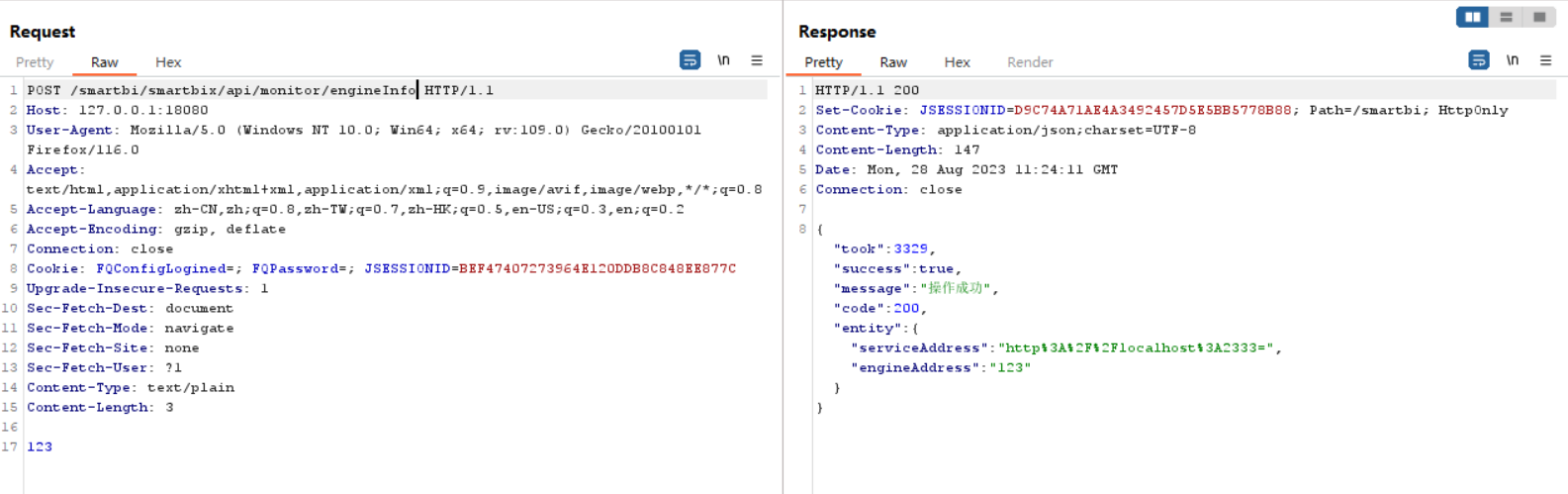Click the request body 123
1568x494 pixels.
(40, 446)
